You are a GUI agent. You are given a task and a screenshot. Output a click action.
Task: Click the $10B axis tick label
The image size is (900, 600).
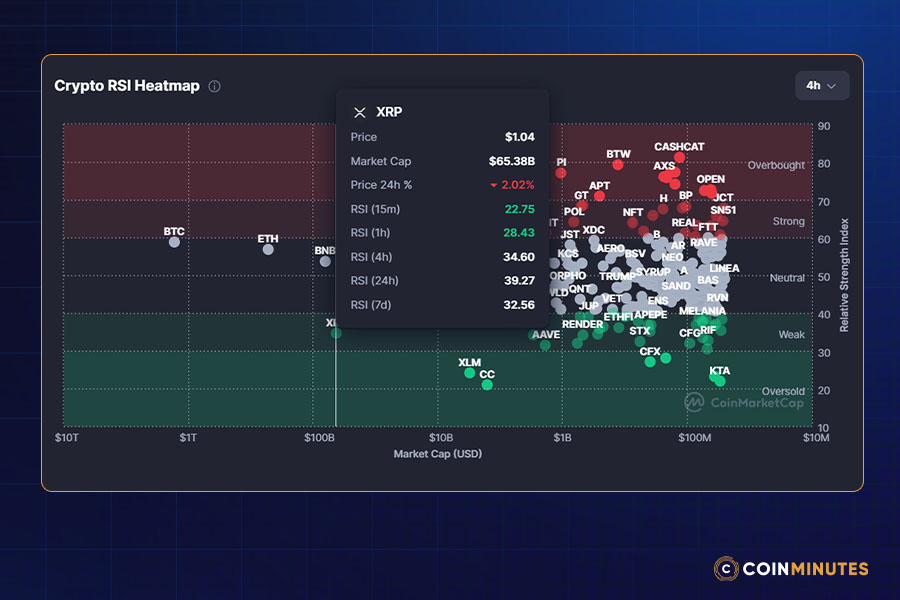[441, 438]
